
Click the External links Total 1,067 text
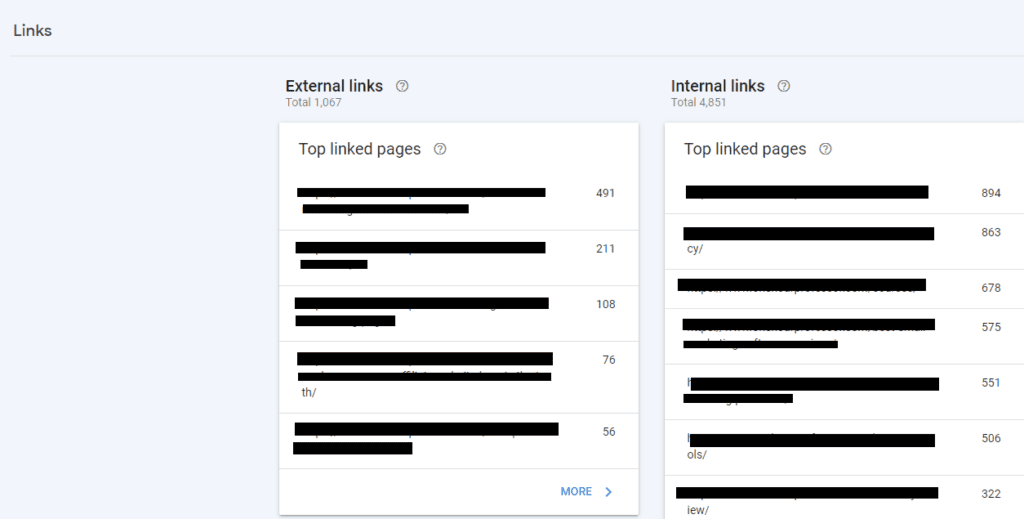(313, 102)
